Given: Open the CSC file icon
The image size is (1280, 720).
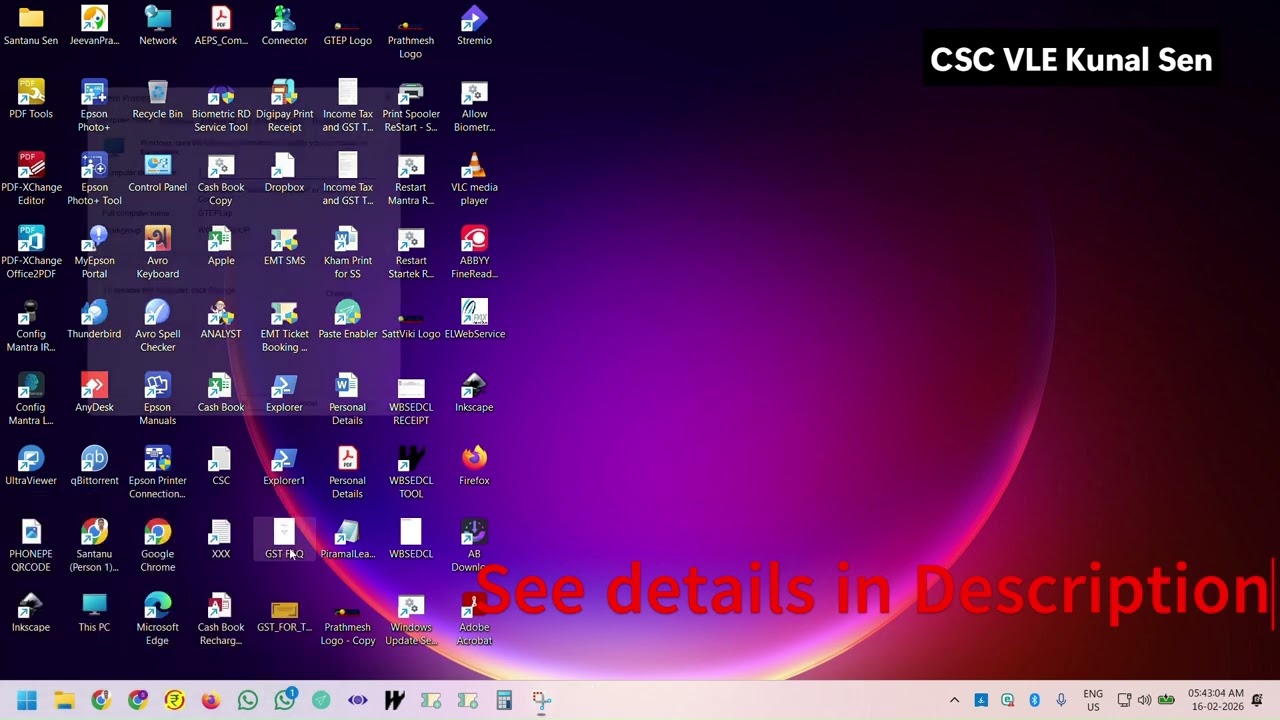Looking at the screenshot, I should 221,466.
